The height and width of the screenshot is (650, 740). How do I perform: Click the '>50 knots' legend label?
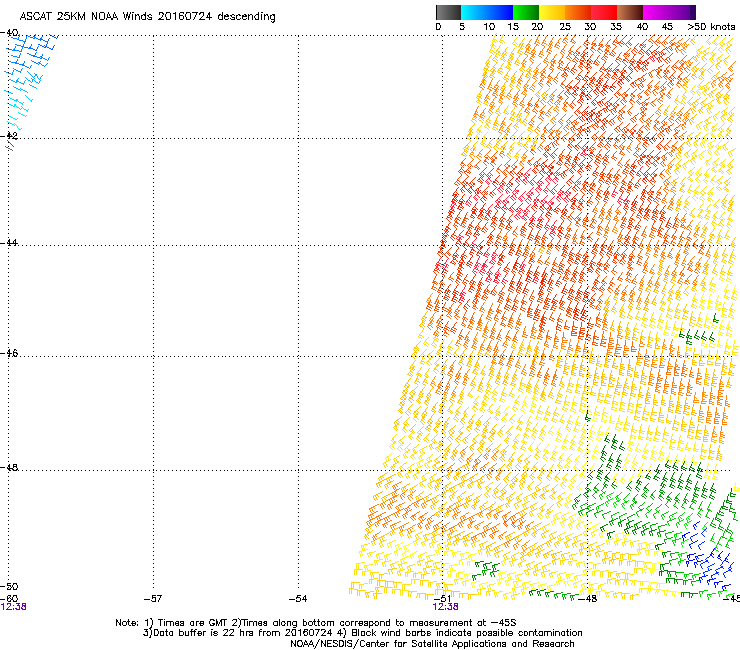711,27
